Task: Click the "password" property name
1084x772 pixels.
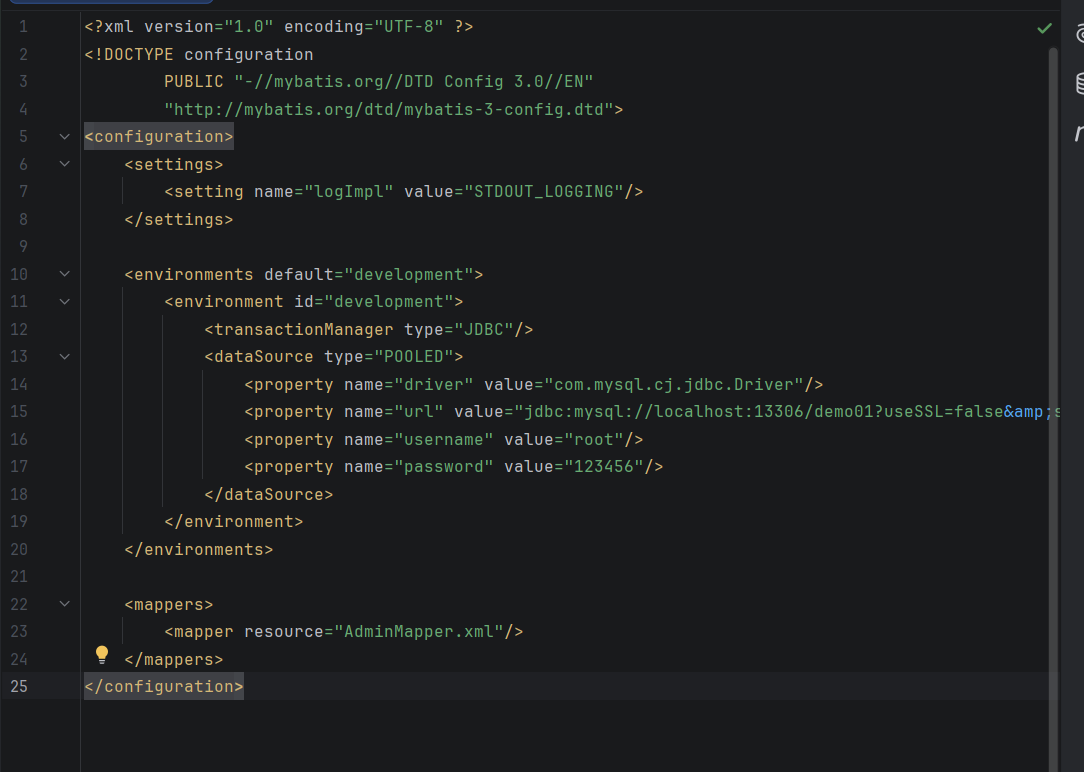Action: click(x=444, y=467)
